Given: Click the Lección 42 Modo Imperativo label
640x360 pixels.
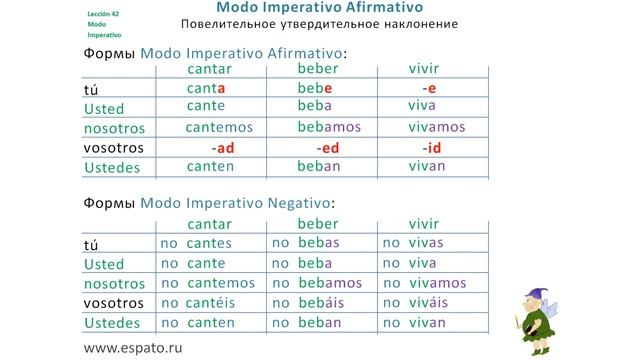Looking at the screenshot, I should tap(104, 24).
